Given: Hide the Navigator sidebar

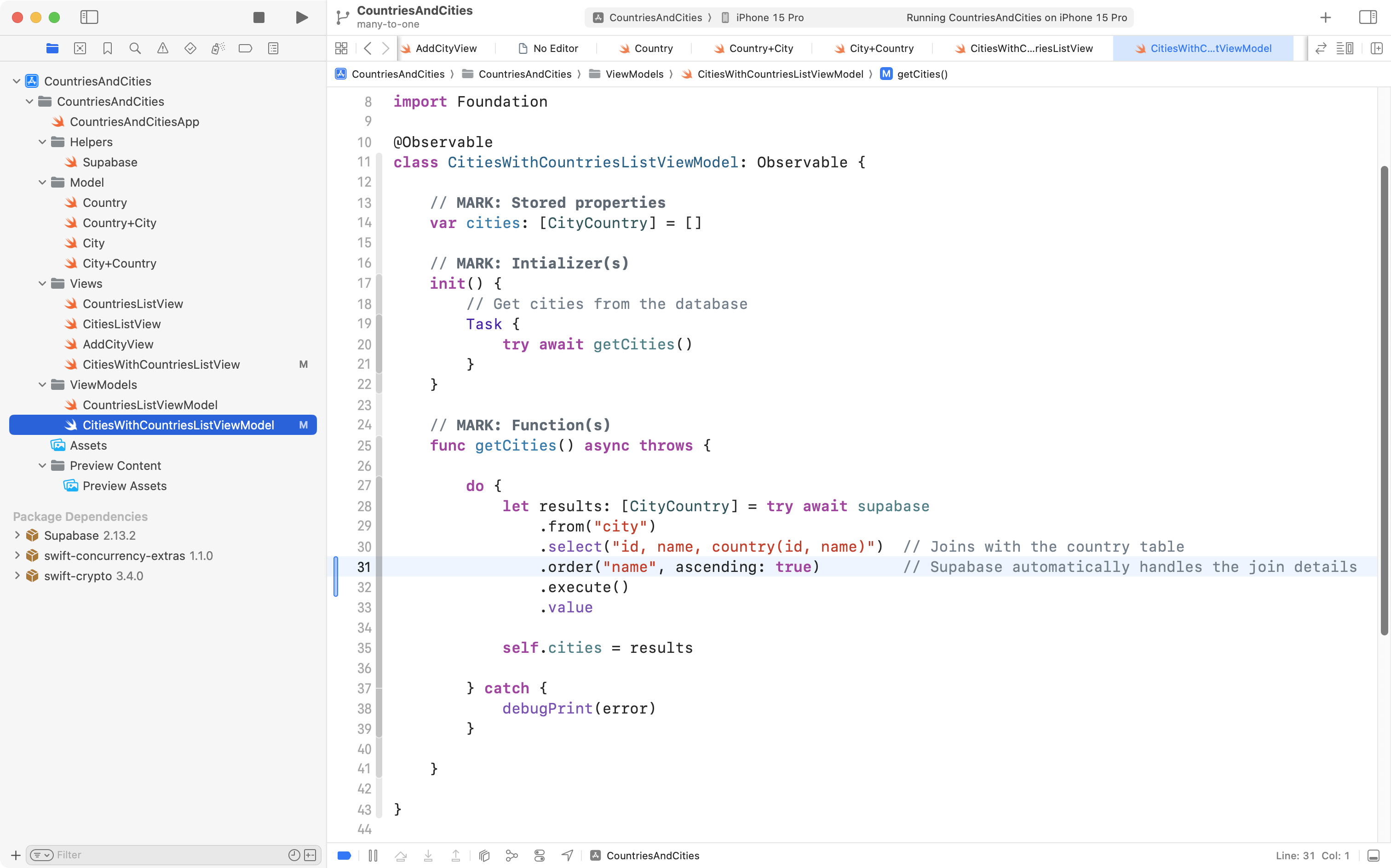Looking at the screenshot, I should coord(90,17).
